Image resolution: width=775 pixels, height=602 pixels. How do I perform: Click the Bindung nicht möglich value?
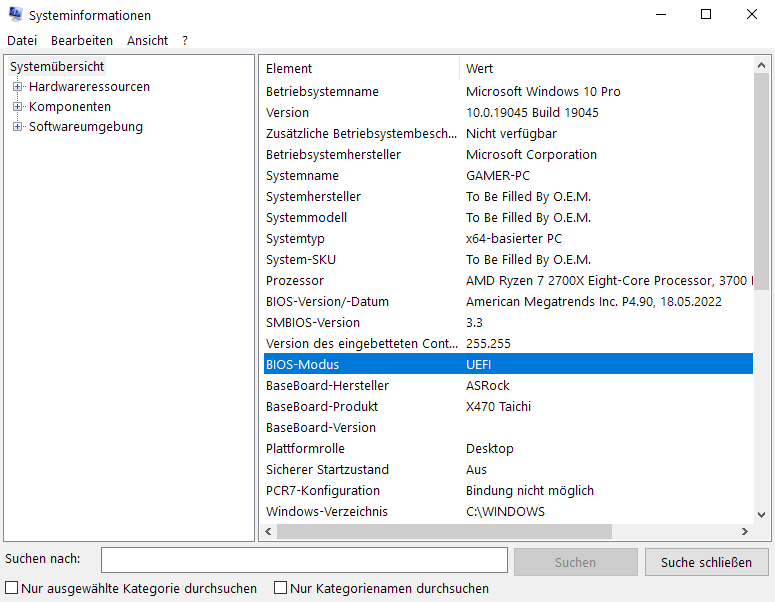pyautogui.click(x=530, y=490)
